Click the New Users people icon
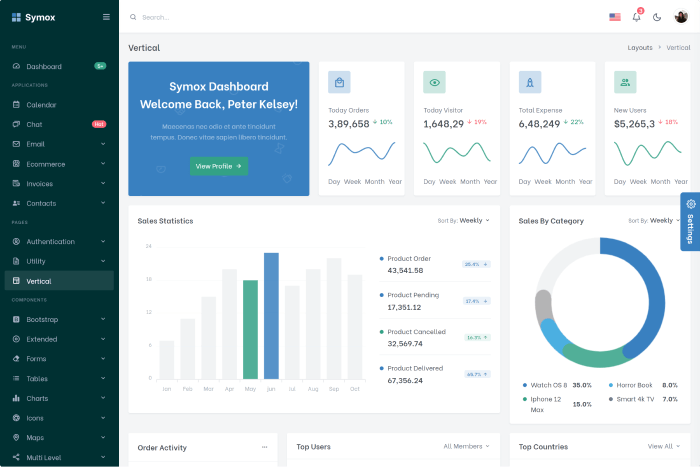 (x=625, y=82)
